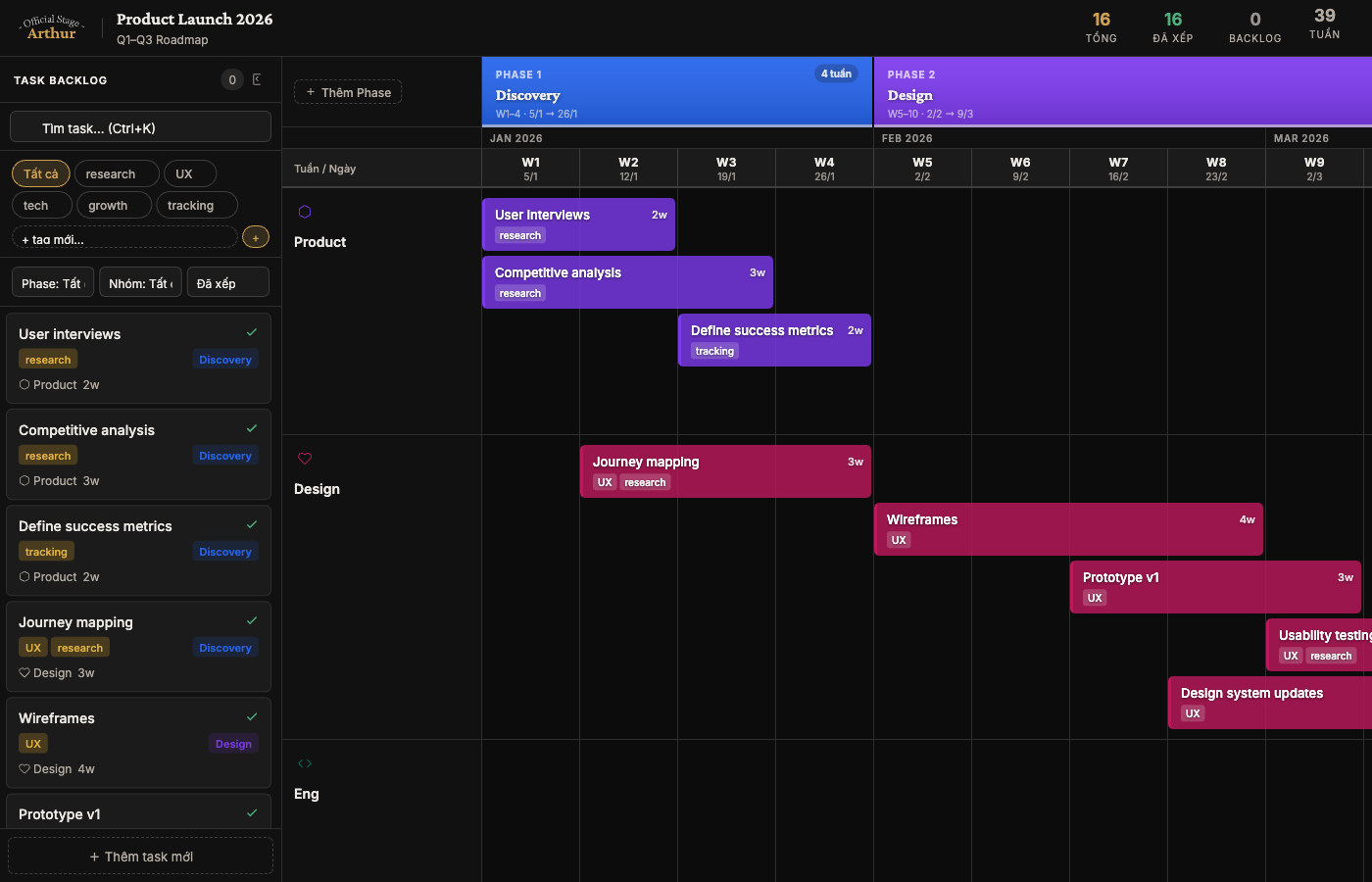Viewport: 1372px width, 882px height.
Task: Click checkmark on Prototype v1 backlog card
Action: pyautogui.click(x=252, y=812)
